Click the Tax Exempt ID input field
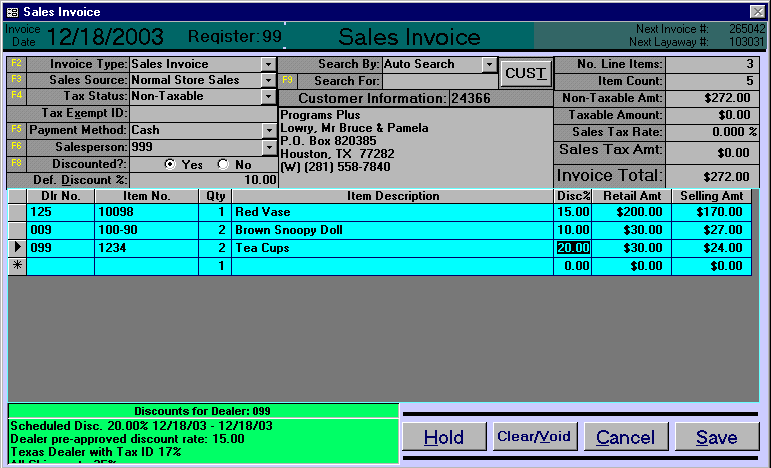Image resolution: width=771 pixels, height=468 pixels. pos(203,113)
